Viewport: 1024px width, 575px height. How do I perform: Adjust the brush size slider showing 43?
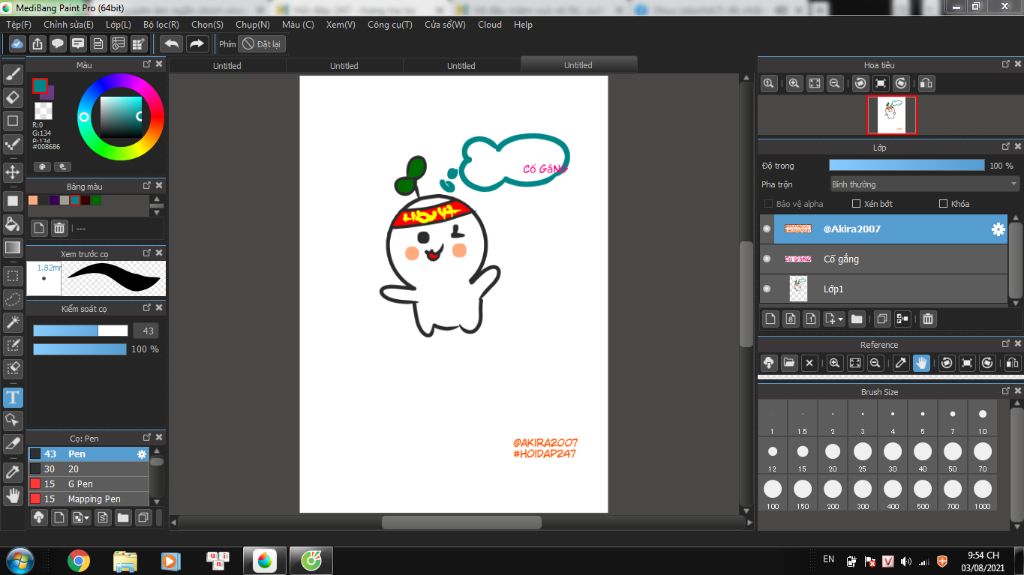(x=80, y=331)
